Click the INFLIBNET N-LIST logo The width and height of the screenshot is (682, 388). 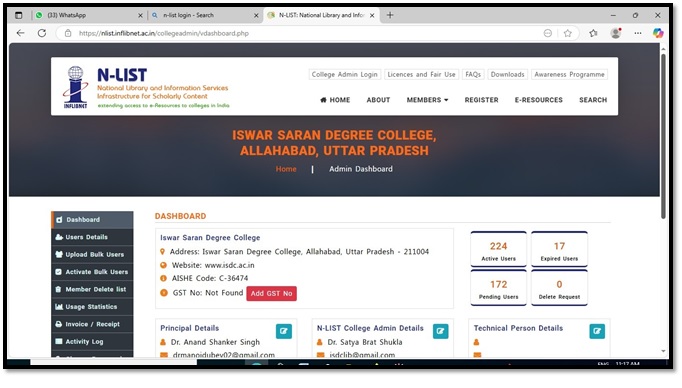[x=146, y=87]
